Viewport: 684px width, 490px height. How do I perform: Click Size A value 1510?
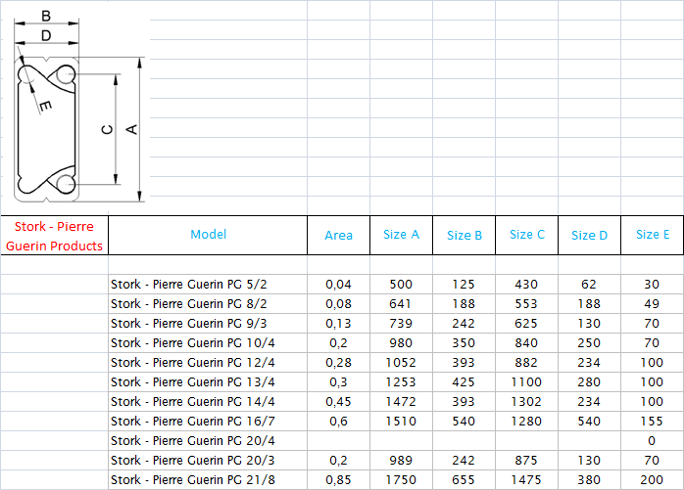401,421
